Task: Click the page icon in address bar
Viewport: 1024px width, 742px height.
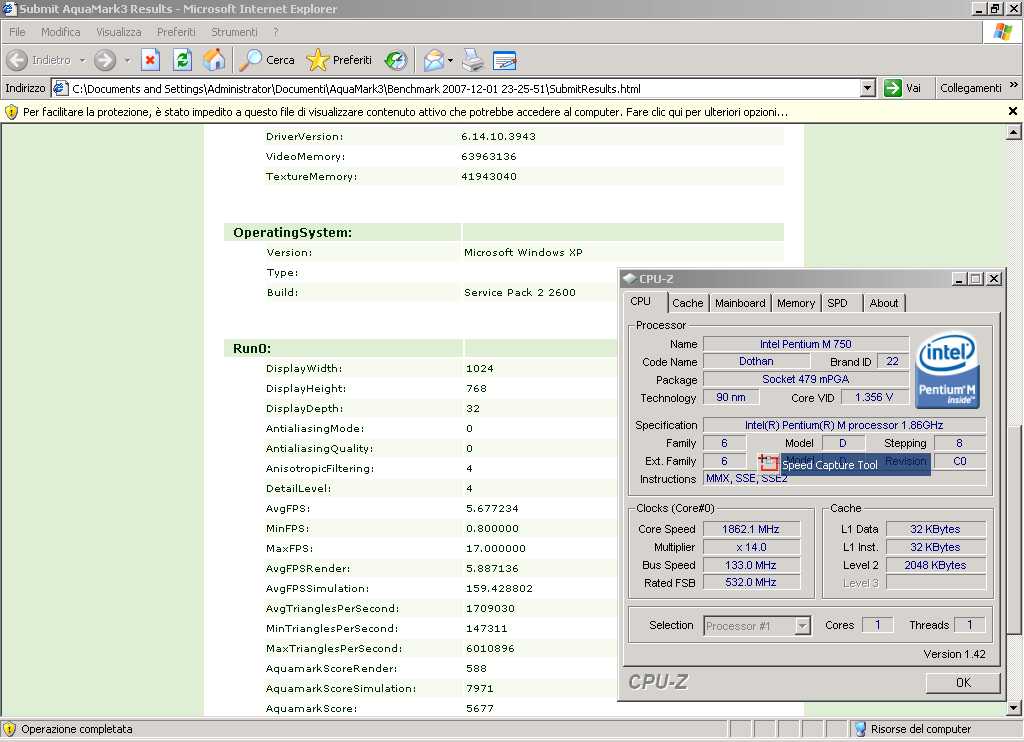Action: [60, 88]
